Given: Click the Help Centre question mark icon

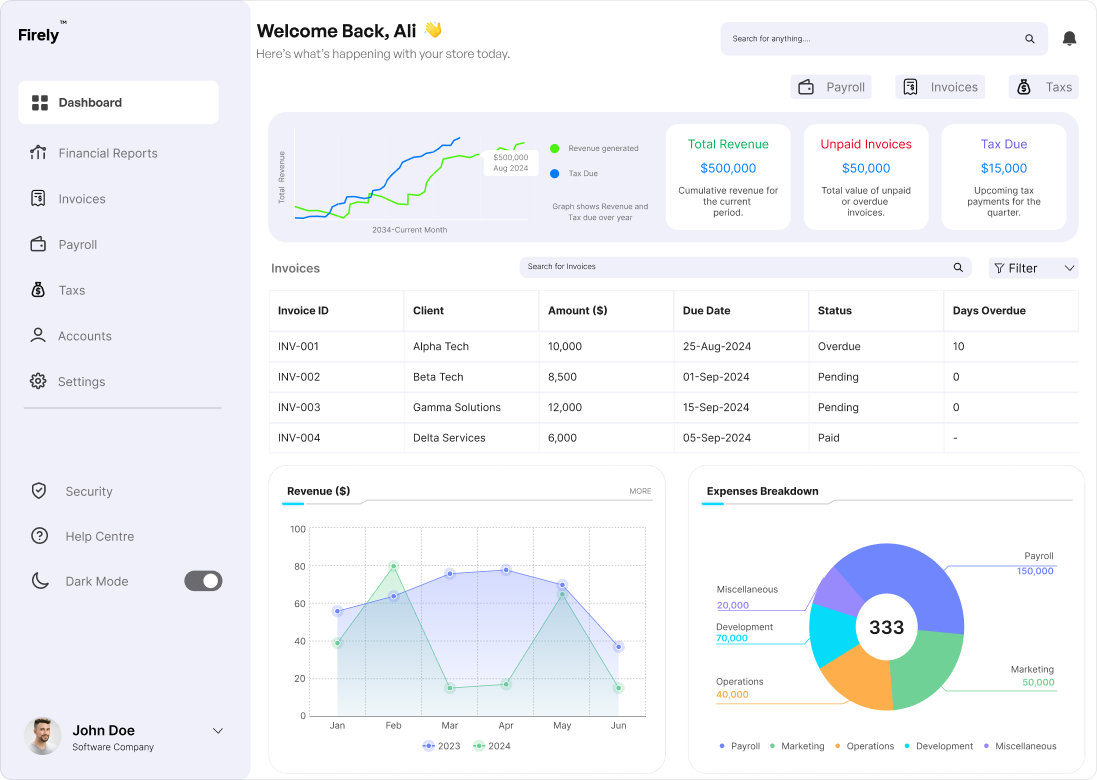Looking at the screenshot, I should (x=39, y=536).
